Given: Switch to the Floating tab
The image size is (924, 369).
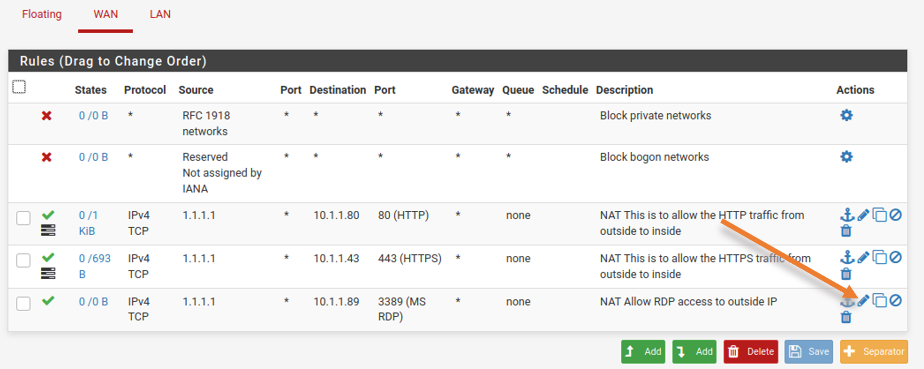Looking at the screenshot, I should click(x=42, y=14).
